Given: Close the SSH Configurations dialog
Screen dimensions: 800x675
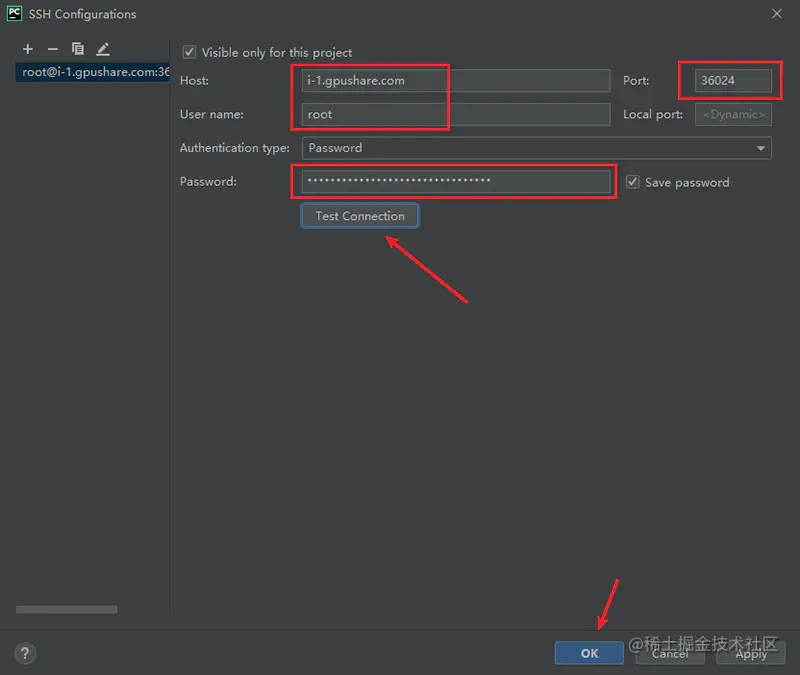Looking at the screenshot, I should (x=777, y=14).
